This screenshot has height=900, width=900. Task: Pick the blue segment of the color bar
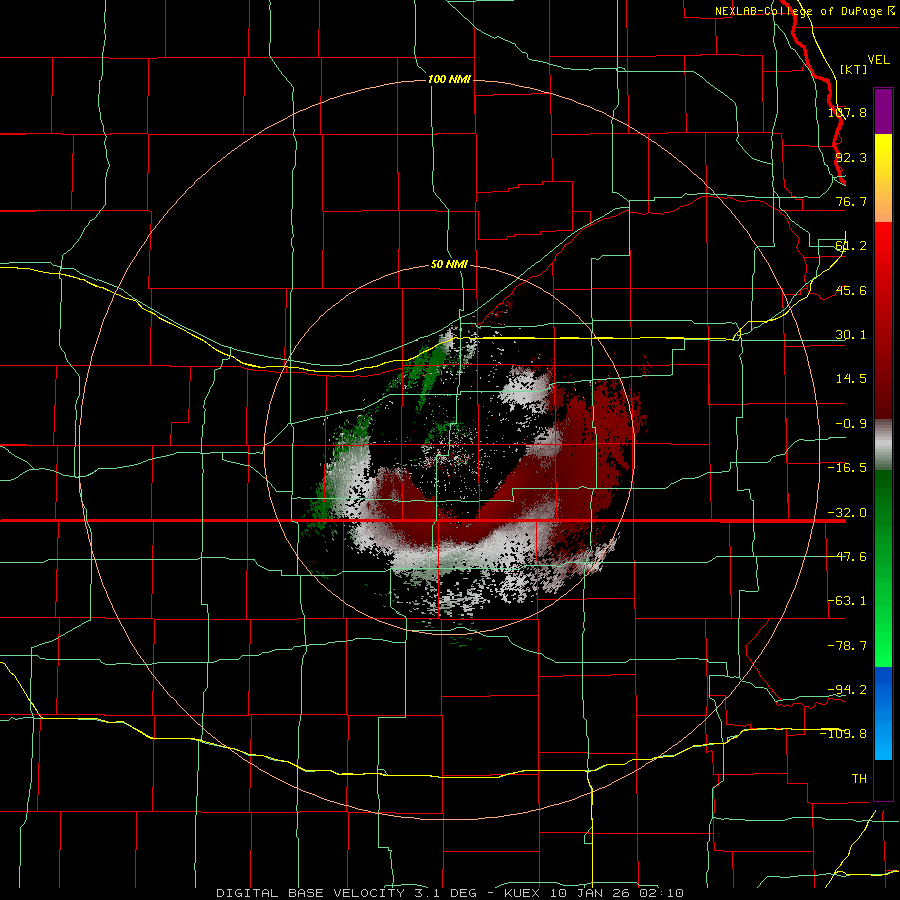883,713
